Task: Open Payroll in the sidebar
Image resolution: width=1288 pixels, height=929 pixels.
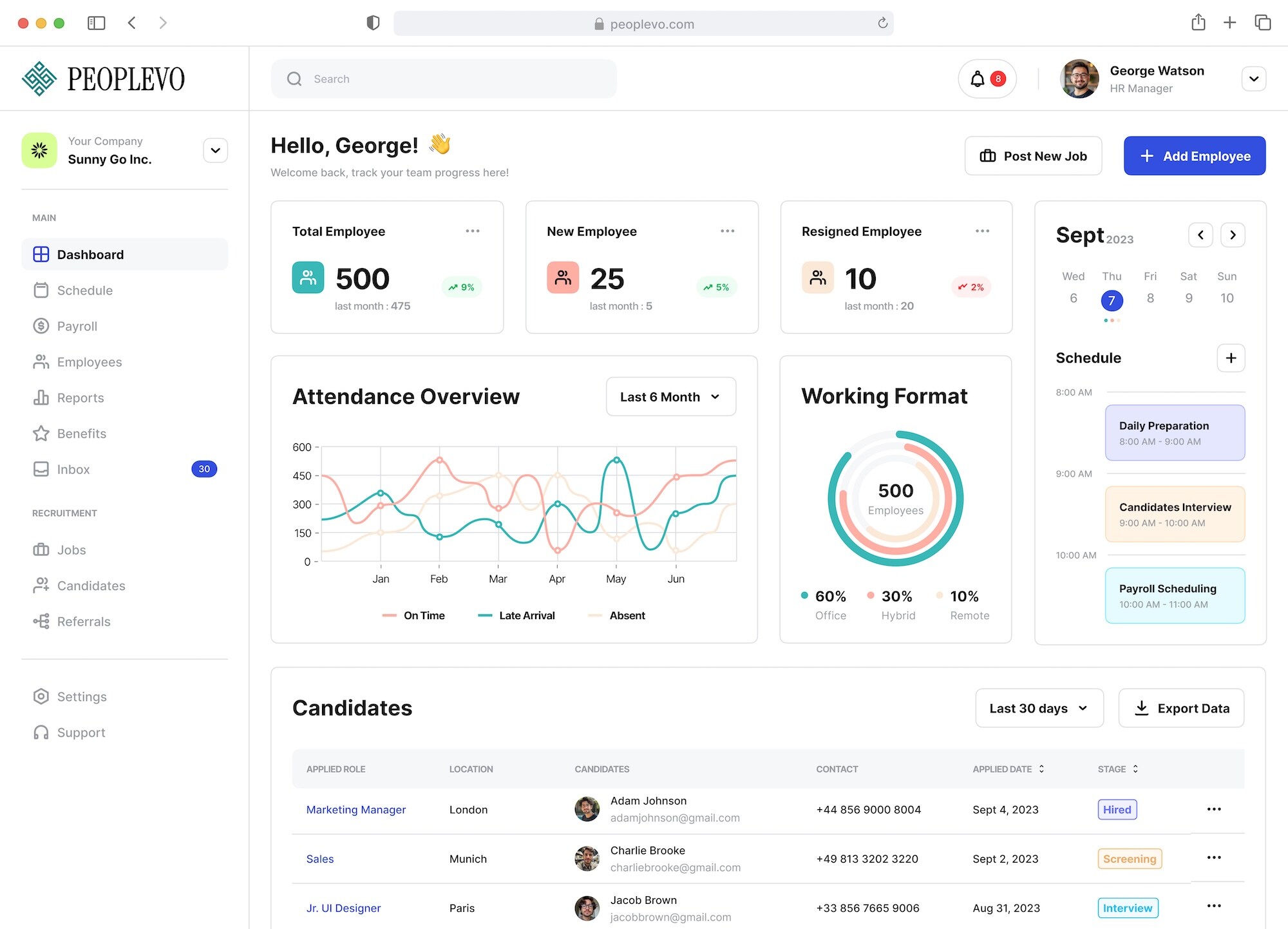Action: pyautogui.click(x=77, y=326)
